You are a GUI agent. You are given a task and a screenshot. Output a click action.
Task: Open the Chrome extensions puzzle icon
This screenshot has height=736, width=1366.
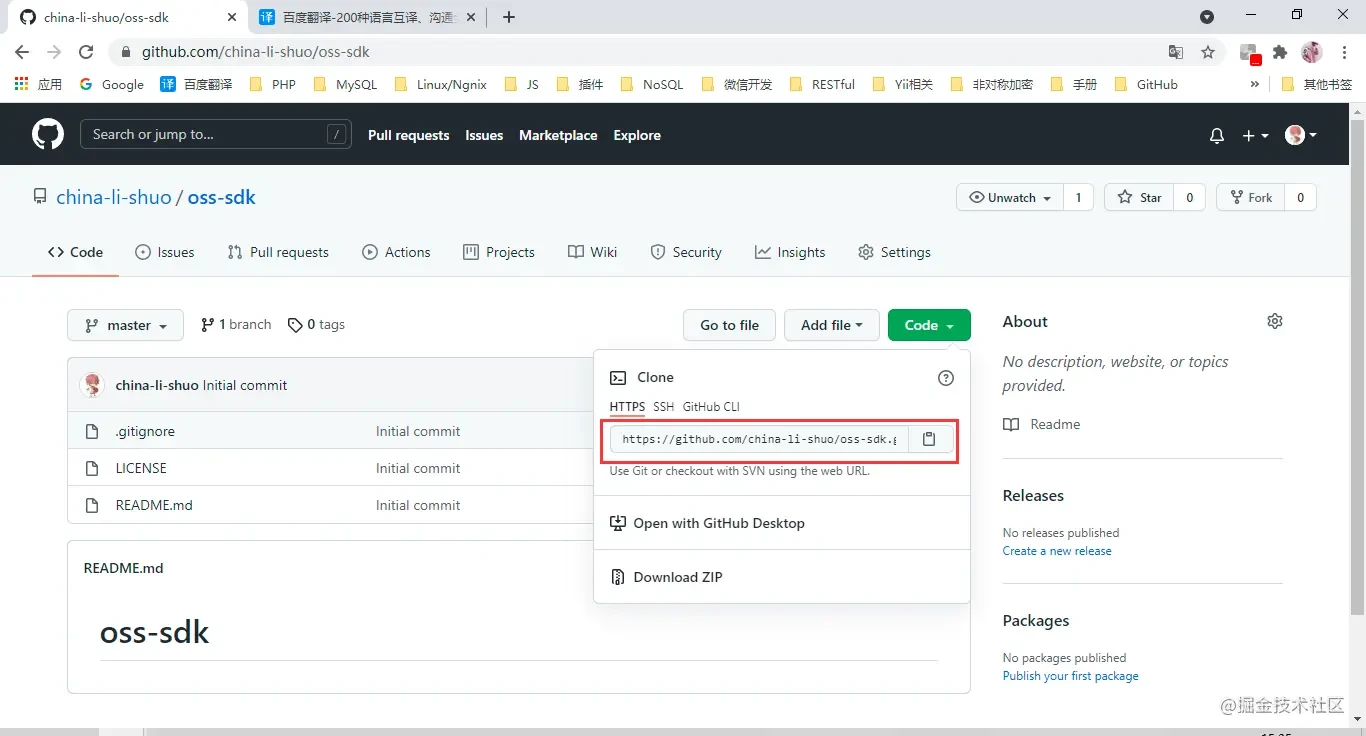pyautogui.click(x=1279, y=52)
